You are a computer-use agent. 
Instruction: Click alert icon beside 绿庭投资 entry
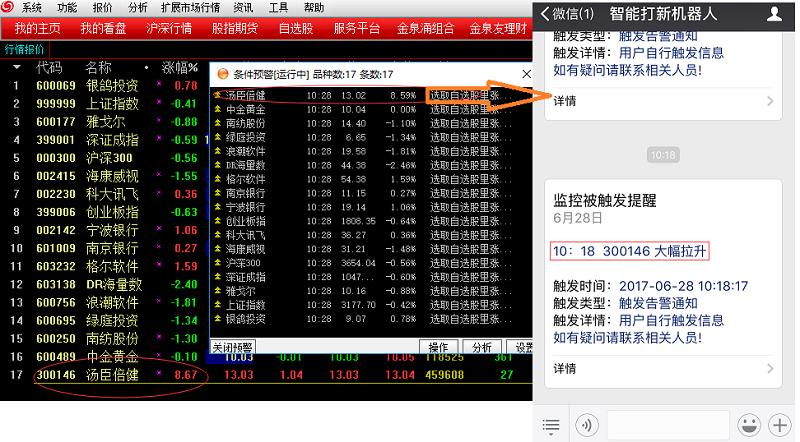218,137
